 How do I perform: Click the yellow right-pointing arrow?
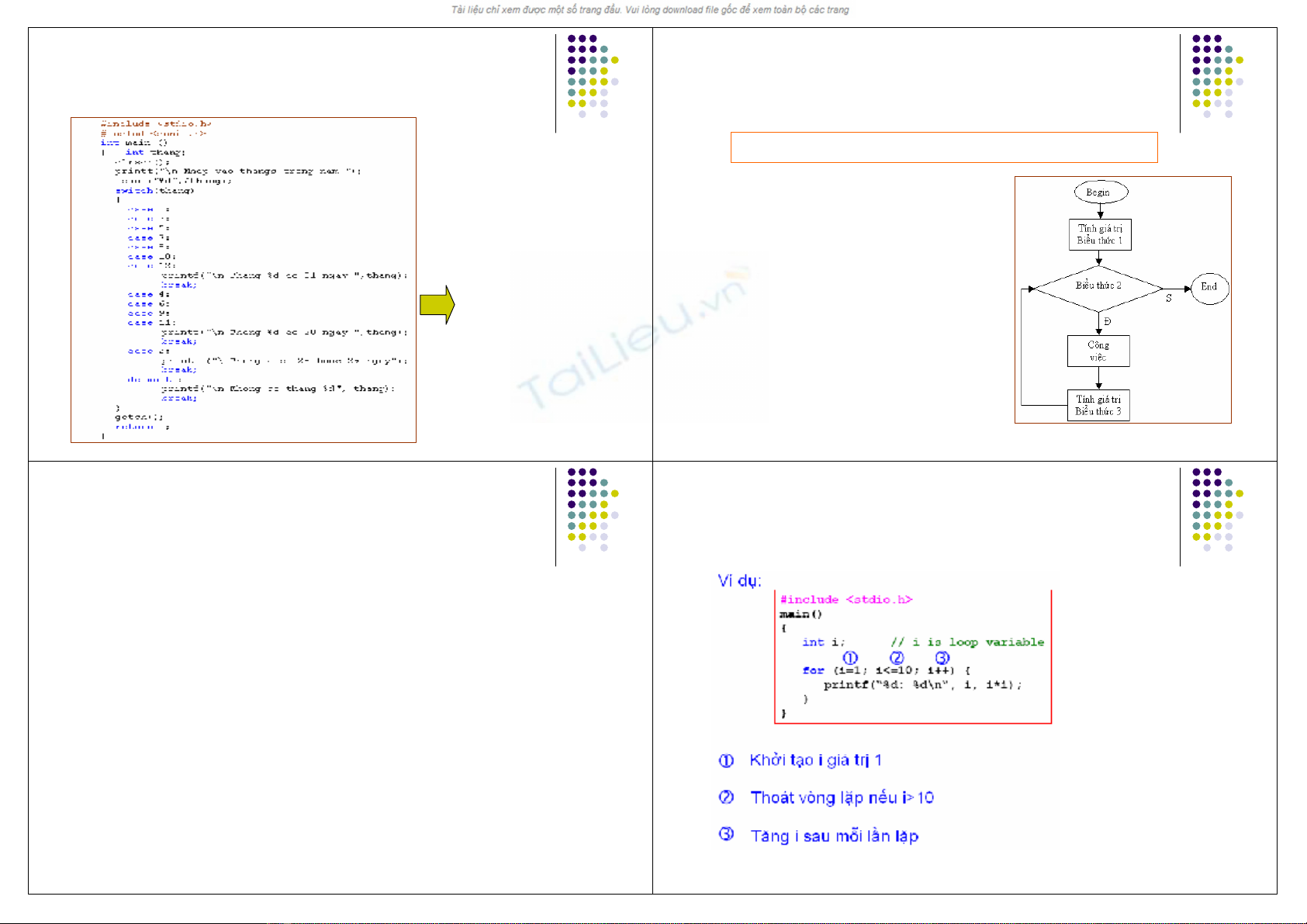click(437, 305)
